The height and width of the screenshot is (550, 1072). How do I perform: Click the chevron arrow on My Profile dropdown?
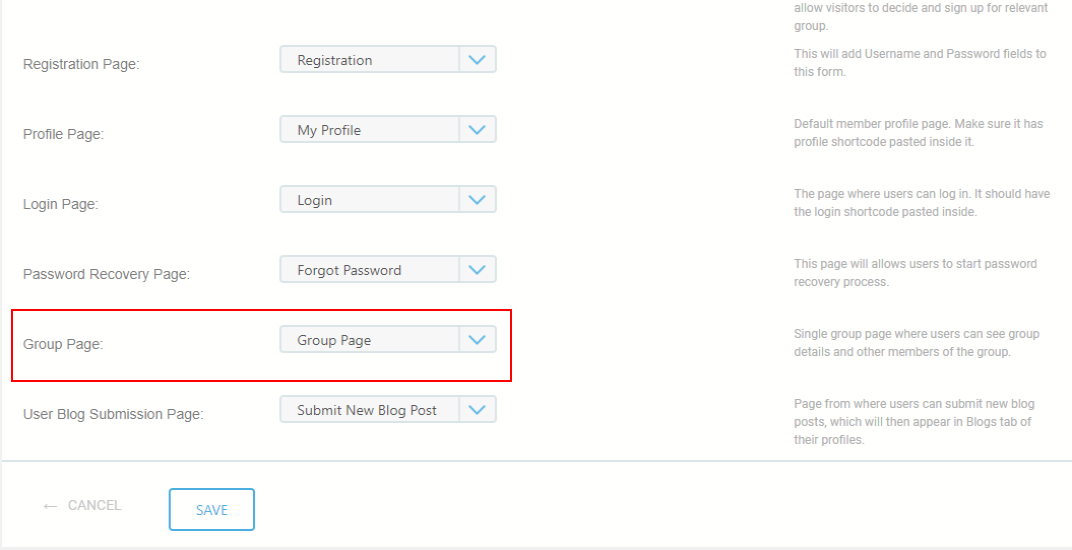(477, 130)
